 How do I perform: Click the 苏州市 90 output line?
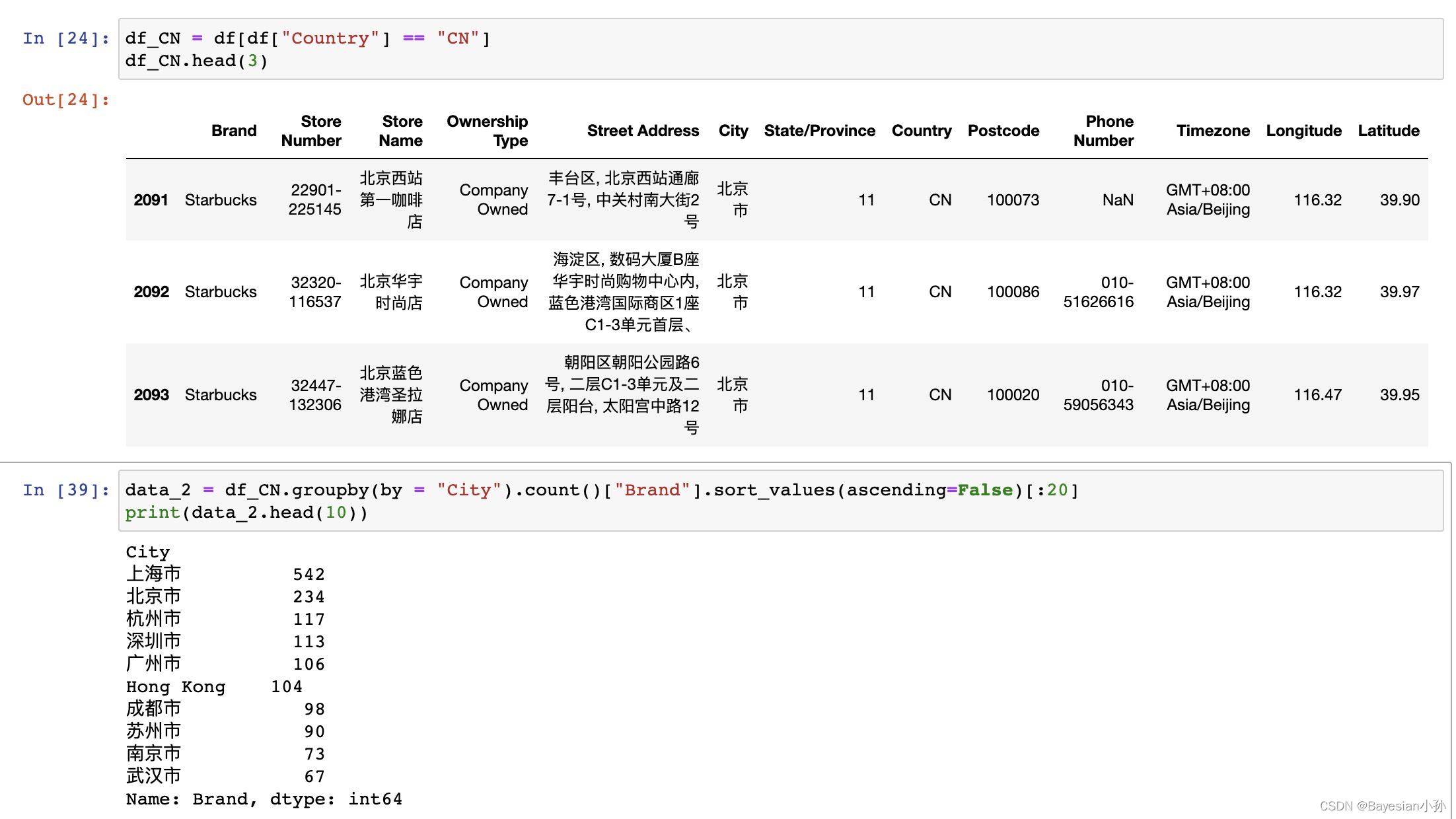tap(225, 731)
